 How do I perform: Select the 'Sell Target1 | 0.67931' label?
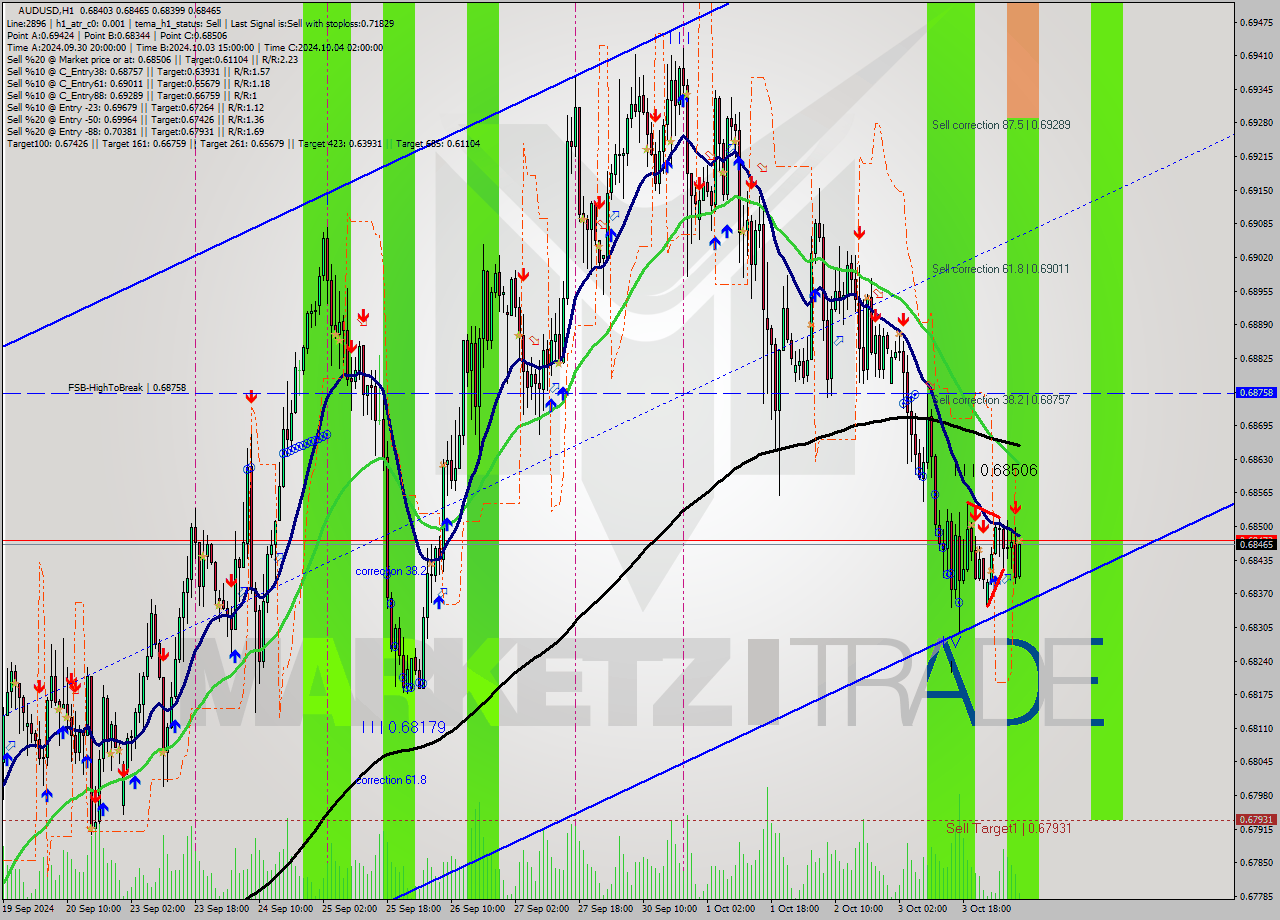point(1009,829)
